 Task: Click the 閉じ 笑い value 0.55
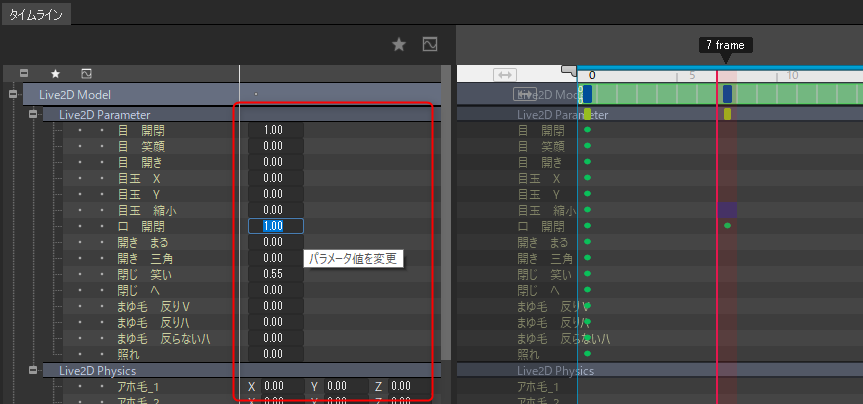coord(276,274)
